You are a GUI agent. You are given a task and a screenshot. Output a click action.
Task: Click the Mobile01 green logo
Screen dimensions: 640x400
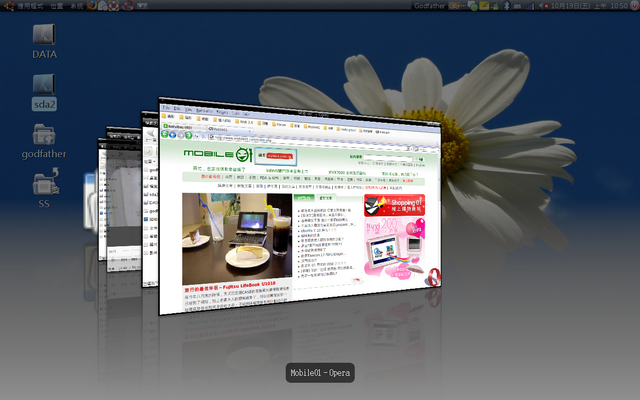point(218,153)
